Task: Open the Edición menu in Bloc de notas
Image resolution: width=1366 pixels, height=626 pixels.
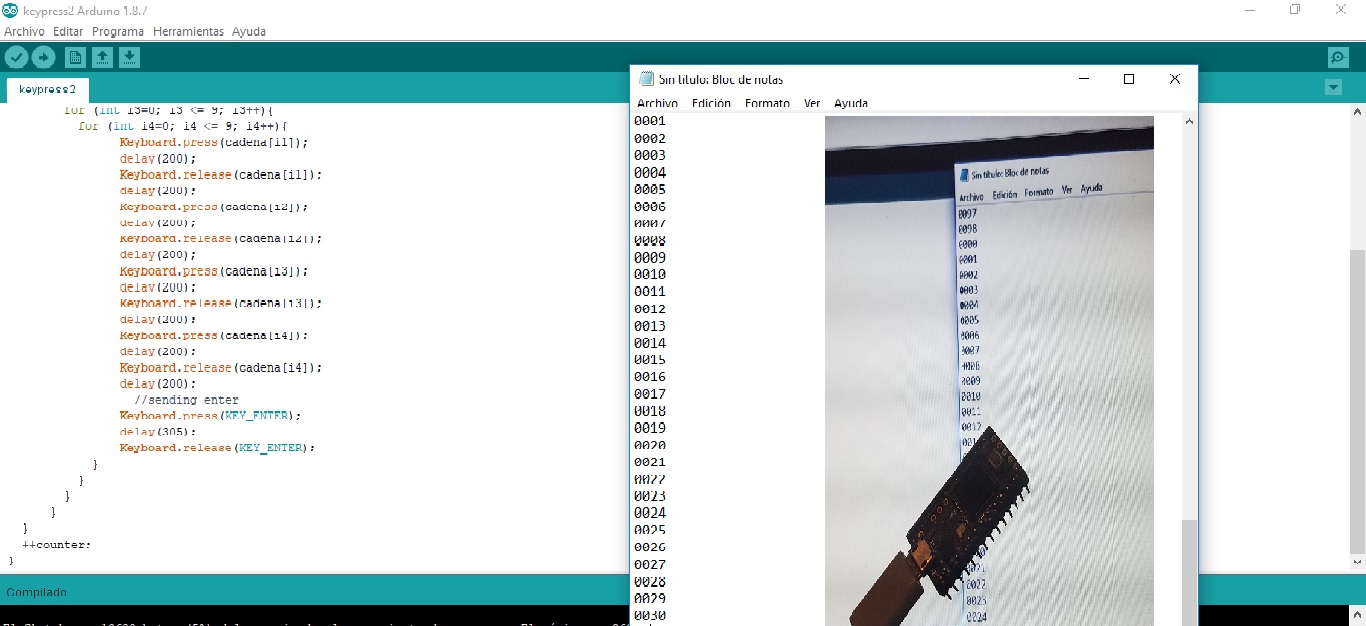Action: [x=711, y=103]
